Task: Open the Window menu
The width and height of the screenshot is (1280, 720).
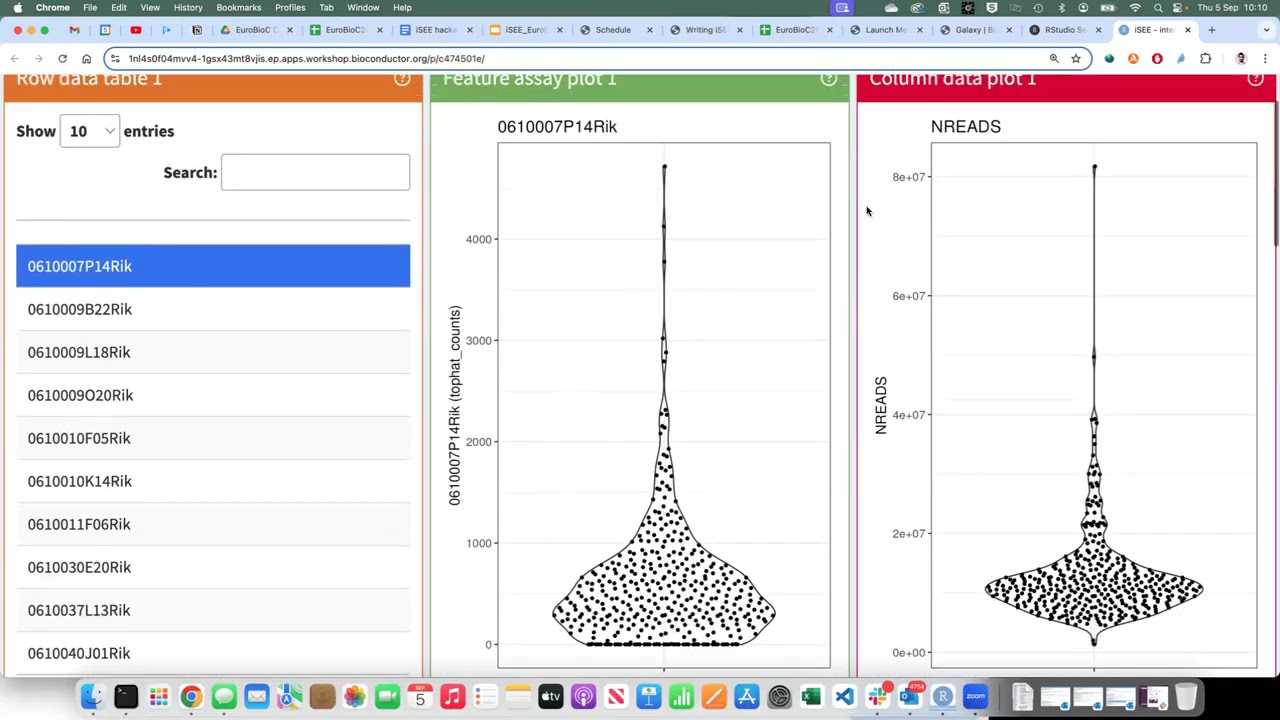Action: tap(363, 8)
